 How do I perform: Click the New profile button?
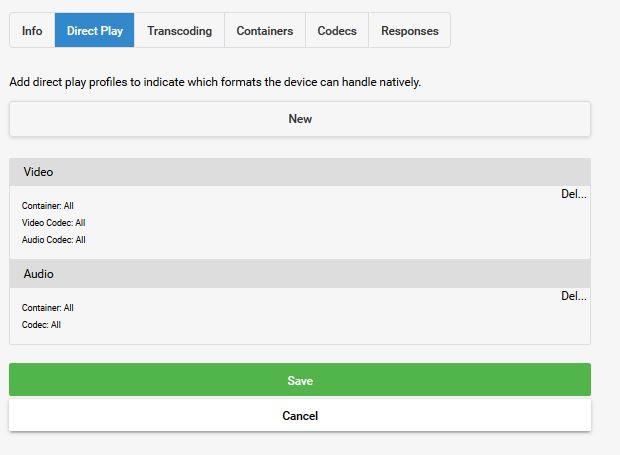[x=300, y=119]
